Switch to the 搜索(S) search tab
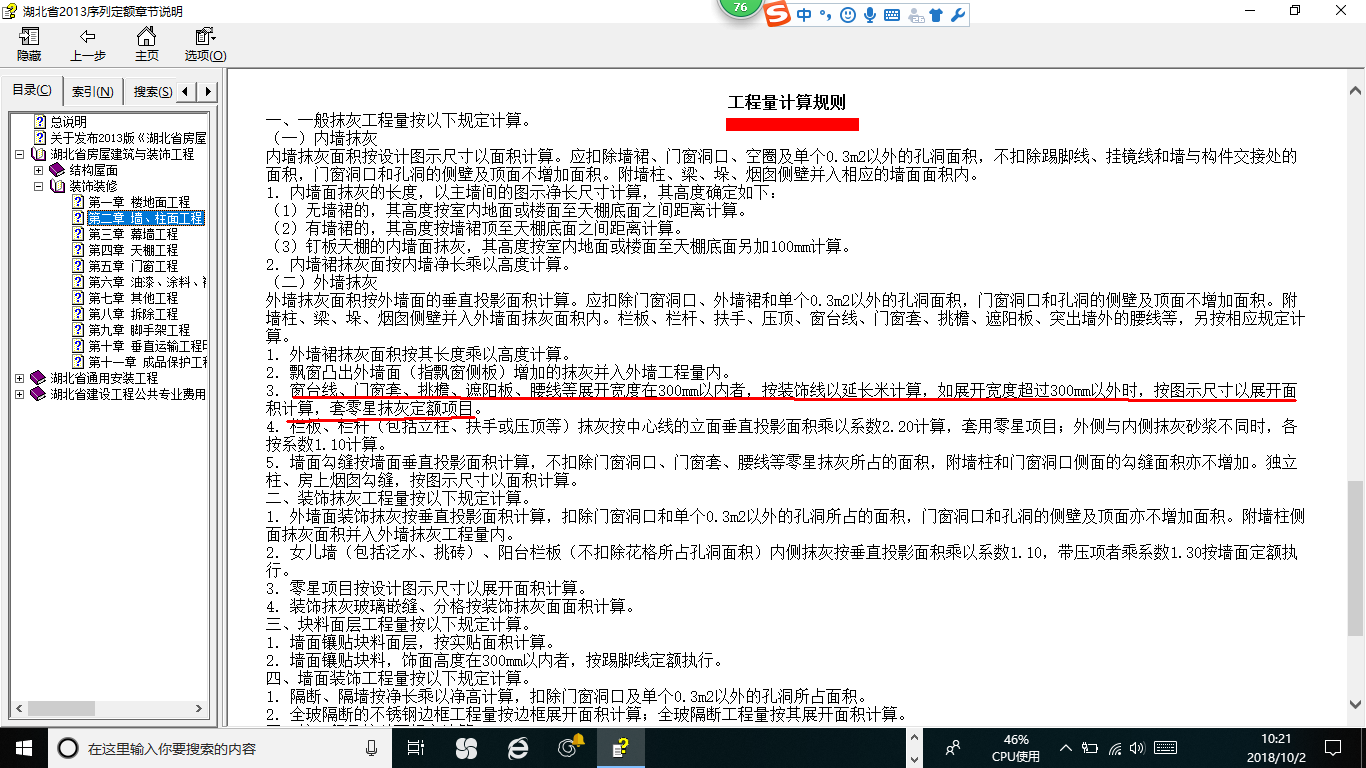 (x=152, y=92)
